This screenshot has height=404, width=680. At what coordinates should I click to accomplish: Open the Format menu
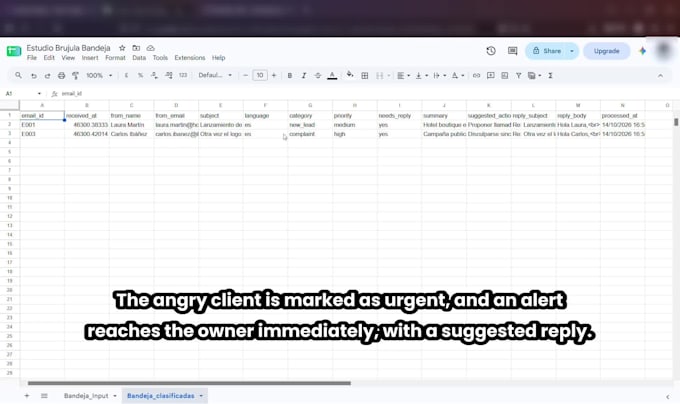115,58
